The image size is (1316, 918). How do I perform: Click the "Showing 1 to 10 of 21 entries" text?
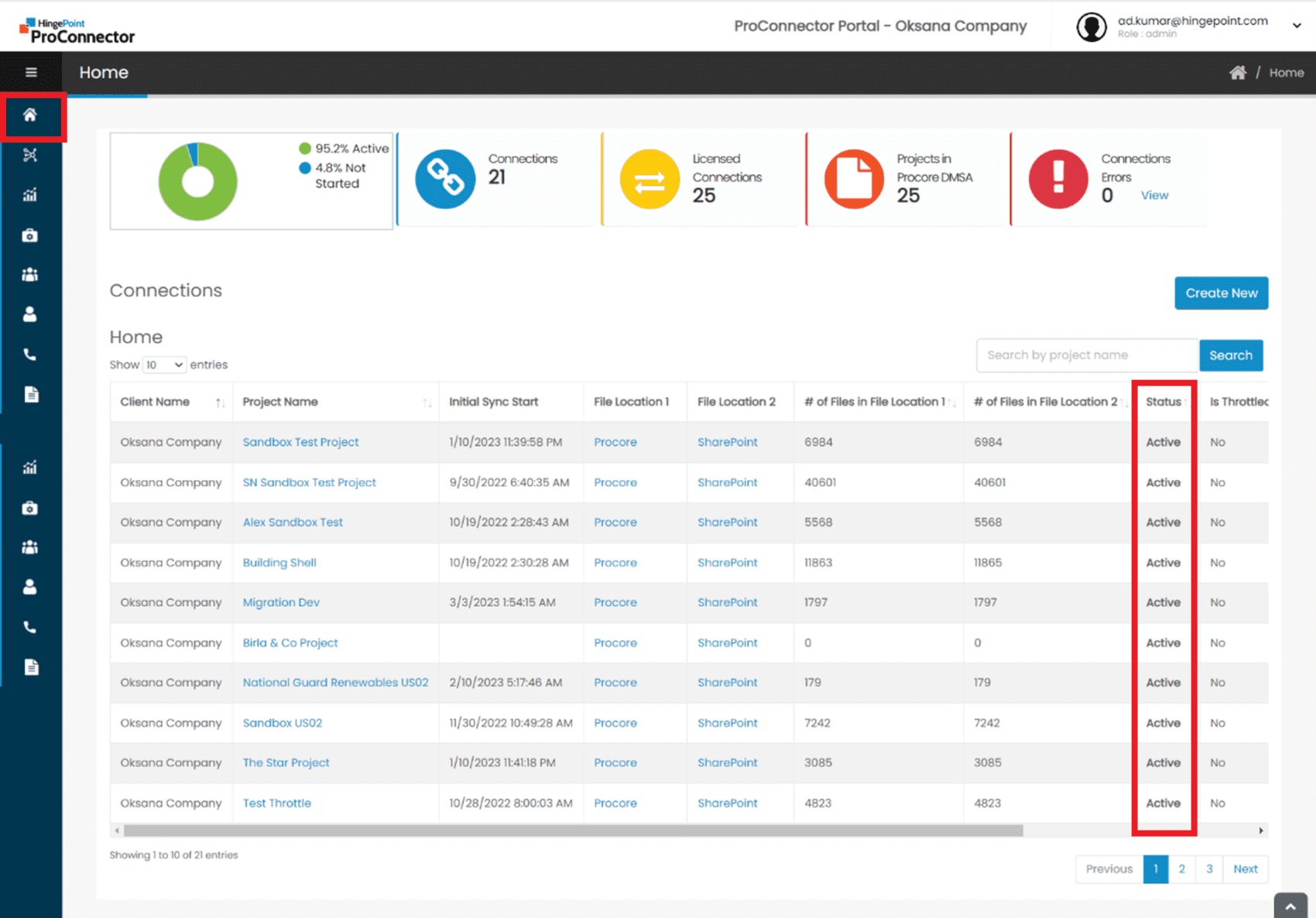point(173,855)
